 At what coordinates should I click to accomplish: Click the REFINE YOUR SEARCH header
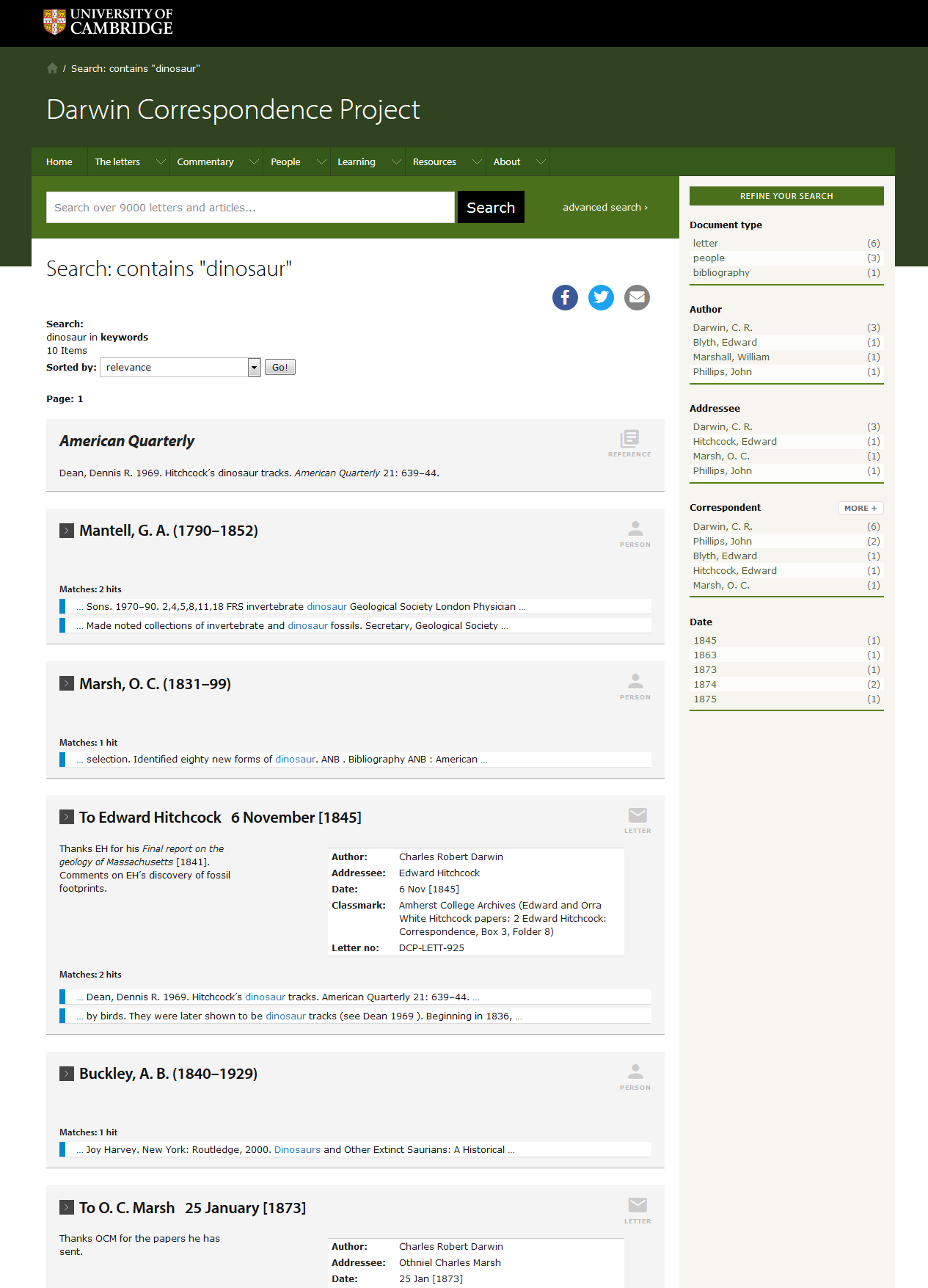[786, 196]
